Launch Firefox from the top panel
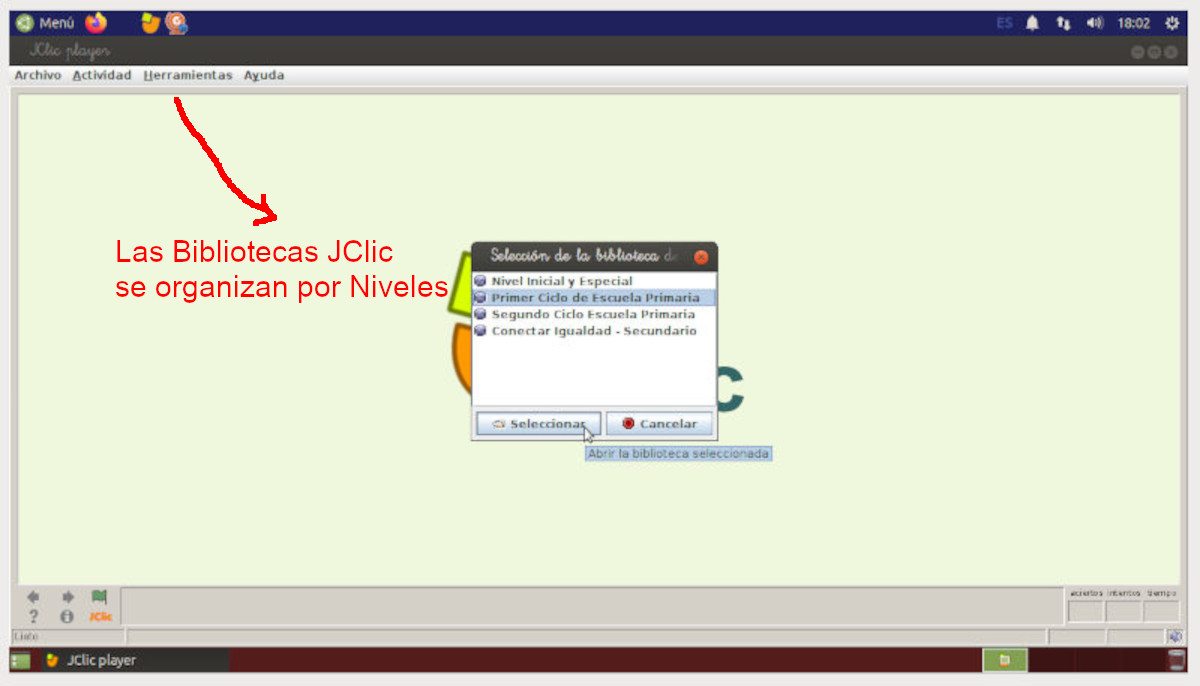 tap(96, 22)
